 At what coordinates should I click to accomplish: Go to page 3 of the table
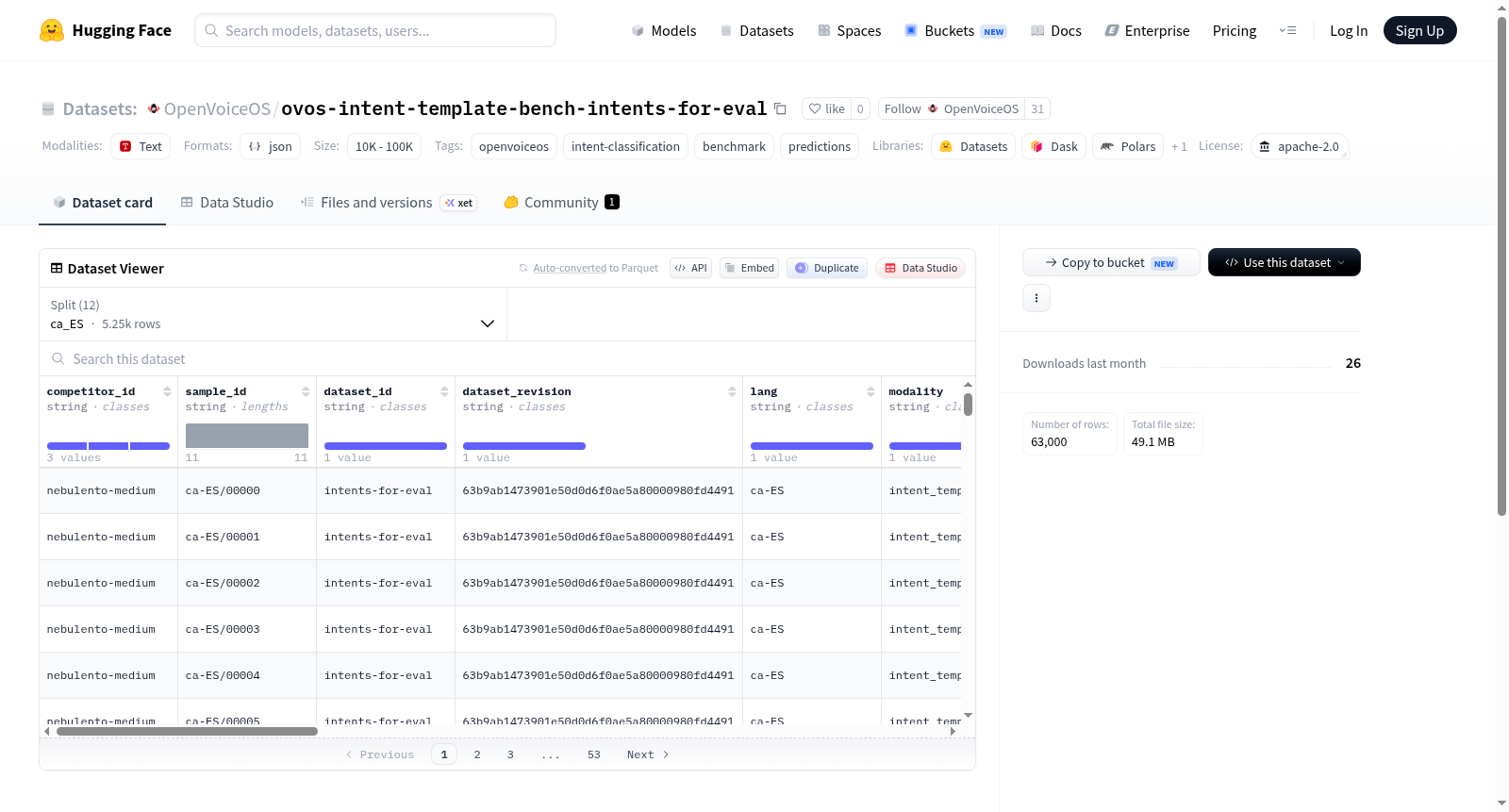point(510,754)
